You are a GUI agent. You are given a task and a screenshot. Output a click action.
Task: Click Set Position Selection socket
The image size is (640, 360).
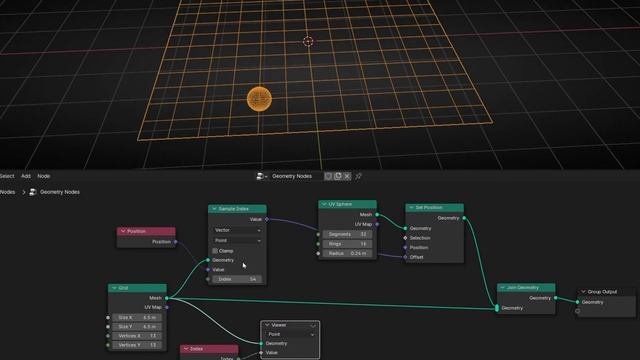[x=405, y=238]
